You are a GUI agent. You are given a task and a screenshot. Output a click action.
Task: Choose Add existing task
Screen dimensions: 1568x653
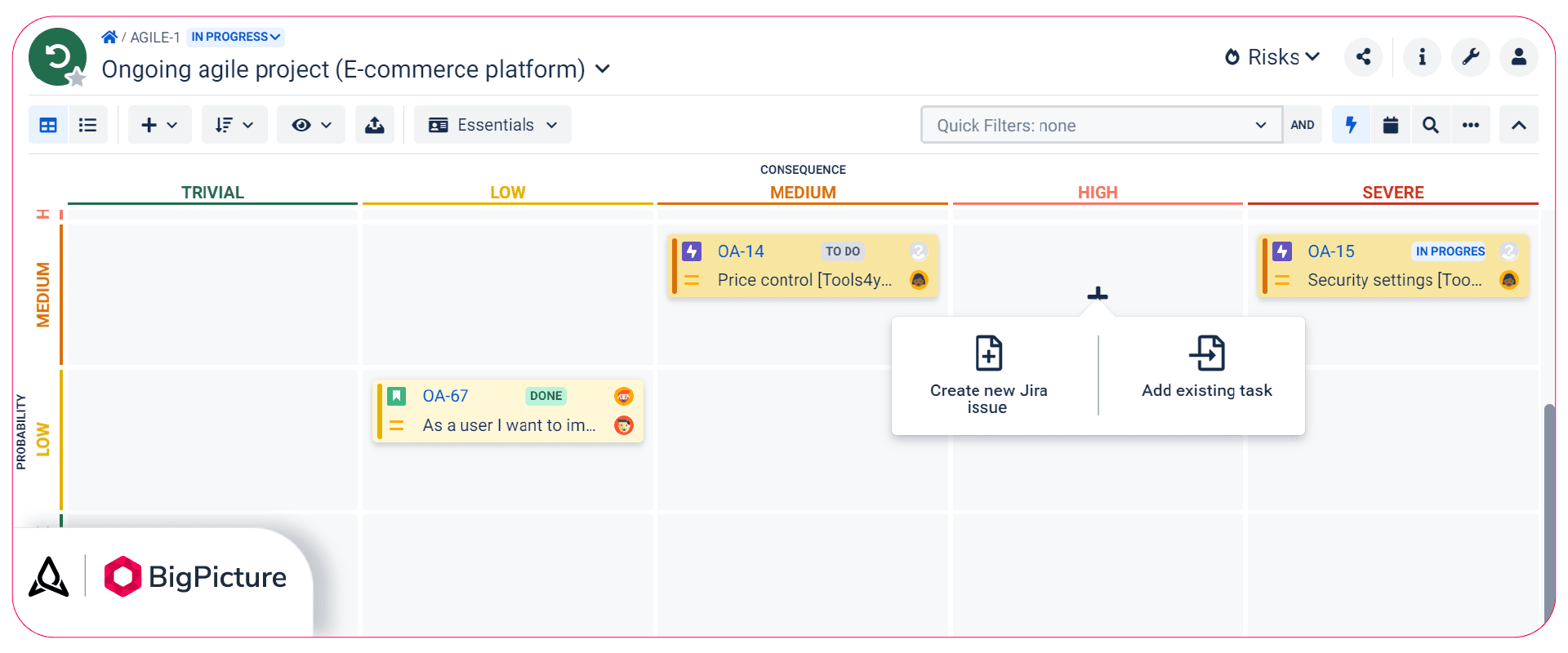[1207, 367]
